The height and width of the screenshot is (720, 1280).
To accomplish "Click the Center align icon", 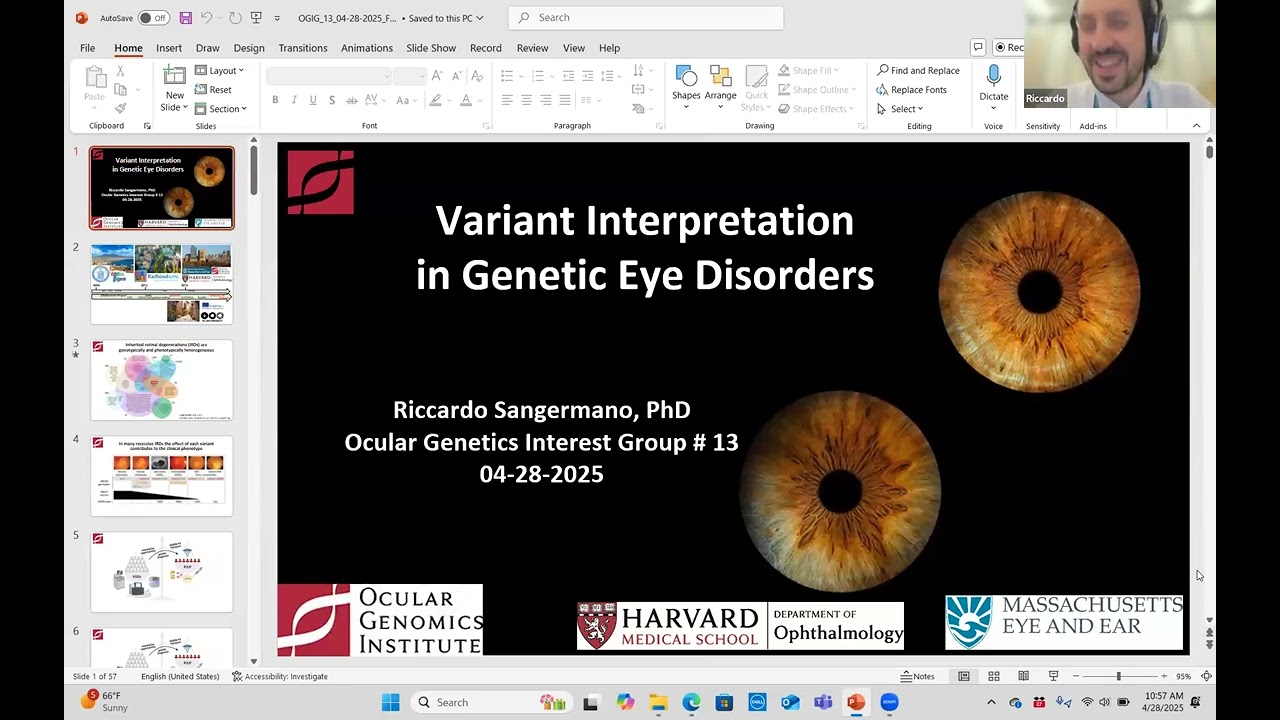I will (526, 100).
